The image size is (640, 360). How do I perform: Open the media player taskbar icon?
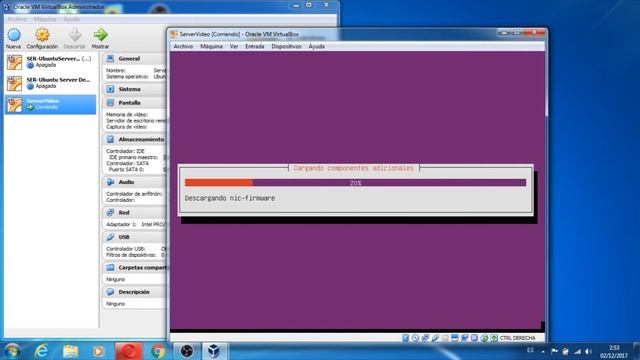[x=98, y=351]
